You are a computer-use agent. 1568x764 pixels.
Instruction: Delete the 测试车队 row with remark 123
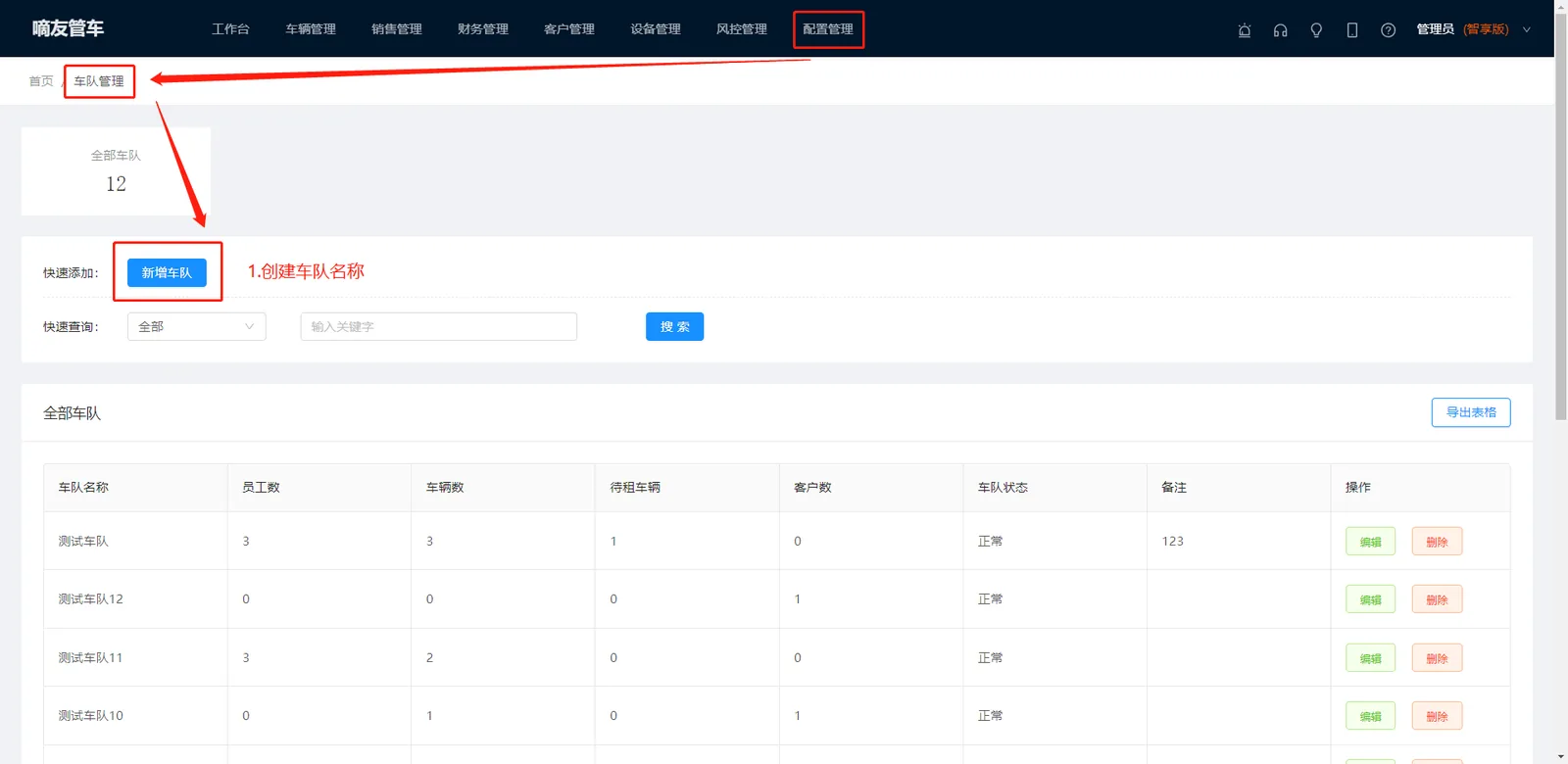tap(1437, 542)
